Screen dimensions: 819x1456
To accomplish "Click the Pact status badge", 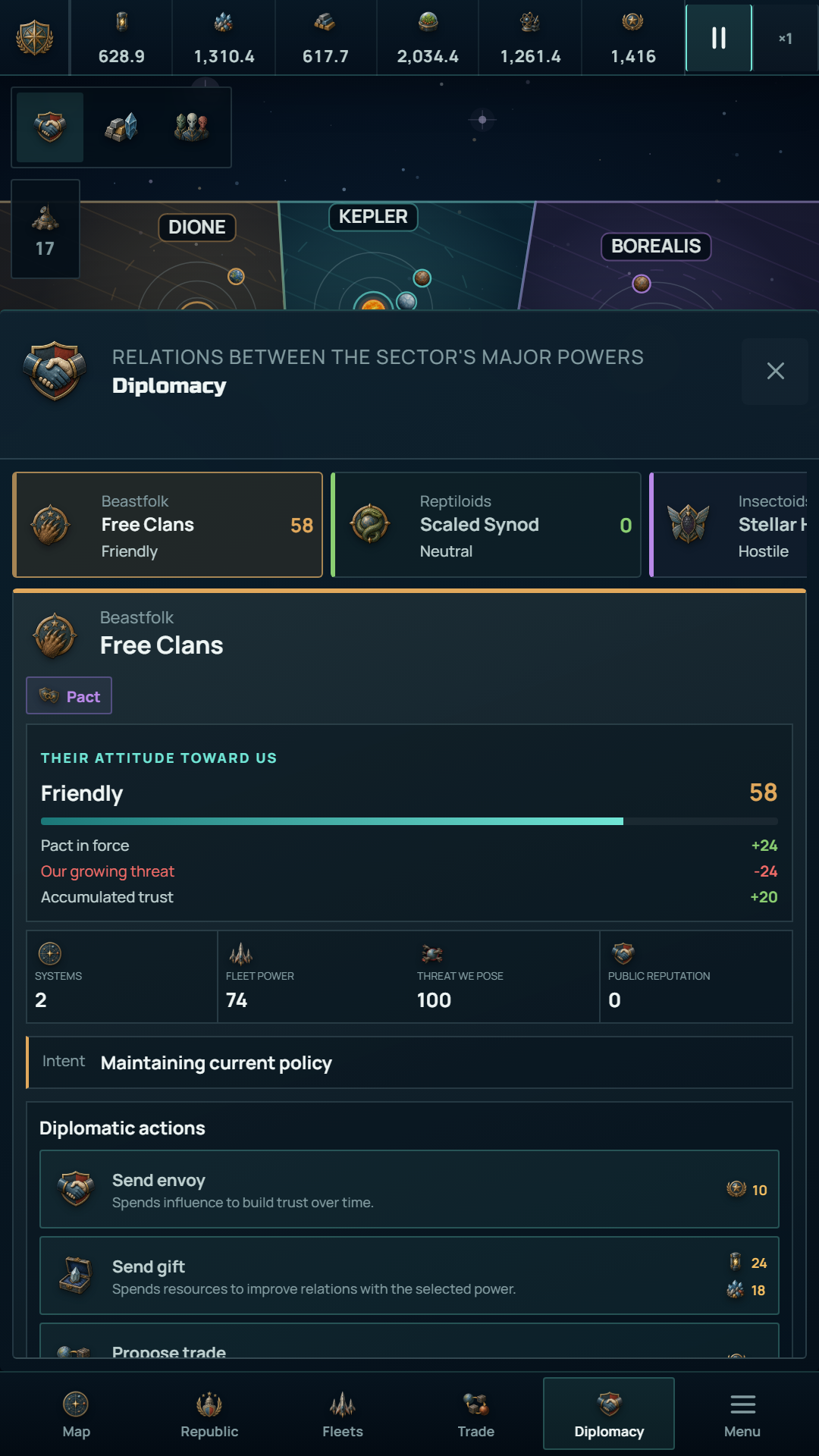I will 69,695.
